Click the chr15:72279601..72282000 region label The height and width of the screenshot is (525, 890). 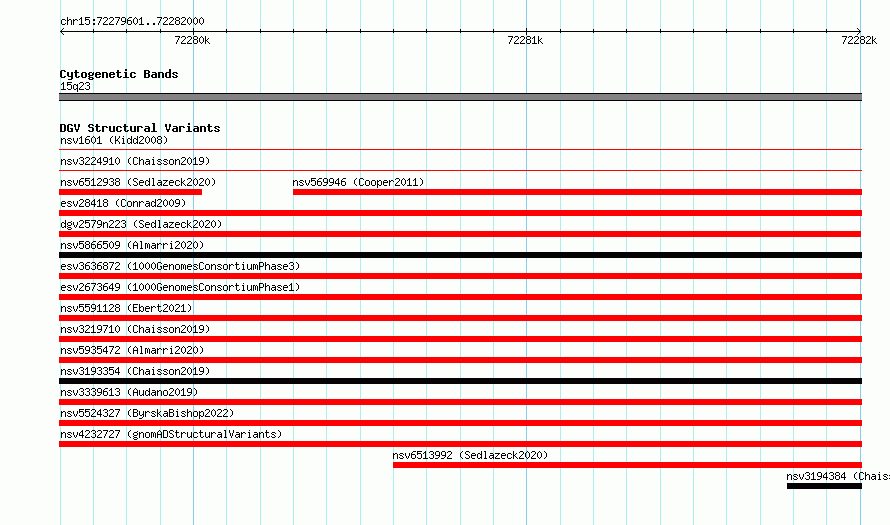pyautogui.click(x=132, y=21)
